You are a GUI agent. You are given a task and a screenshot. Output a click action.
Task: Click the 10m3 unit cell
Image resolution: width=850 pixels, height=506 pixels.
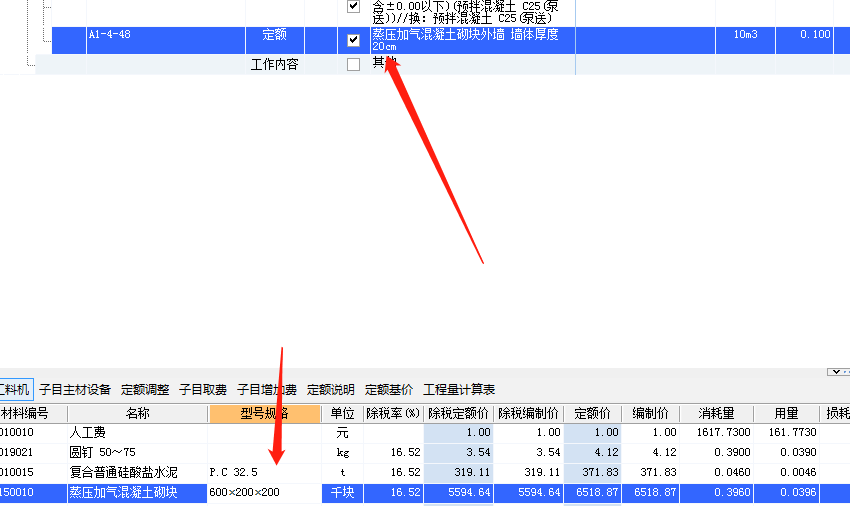pos(745,40)
